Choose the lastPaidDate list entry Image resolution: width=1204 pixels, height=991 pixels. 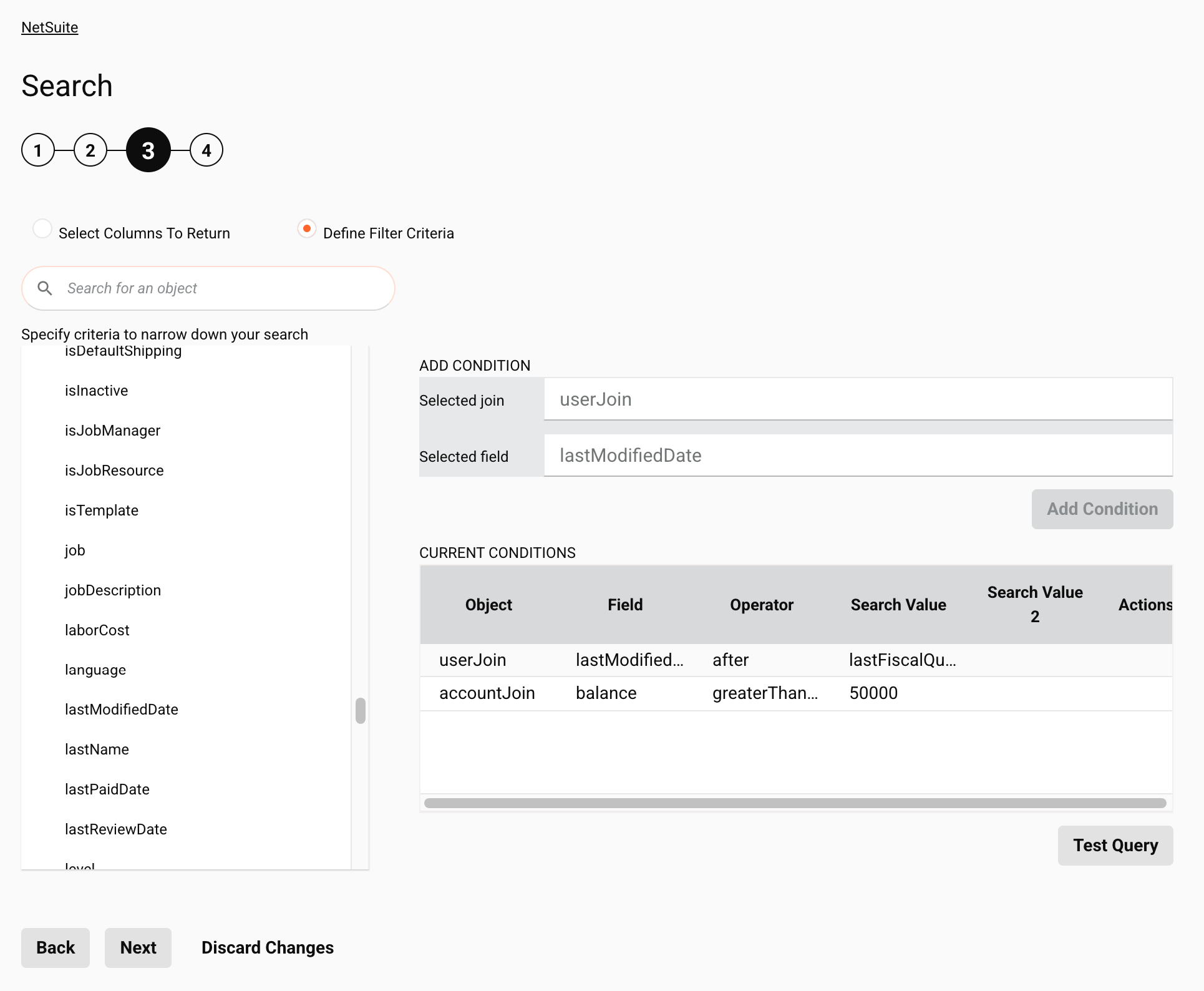[107, 789]
